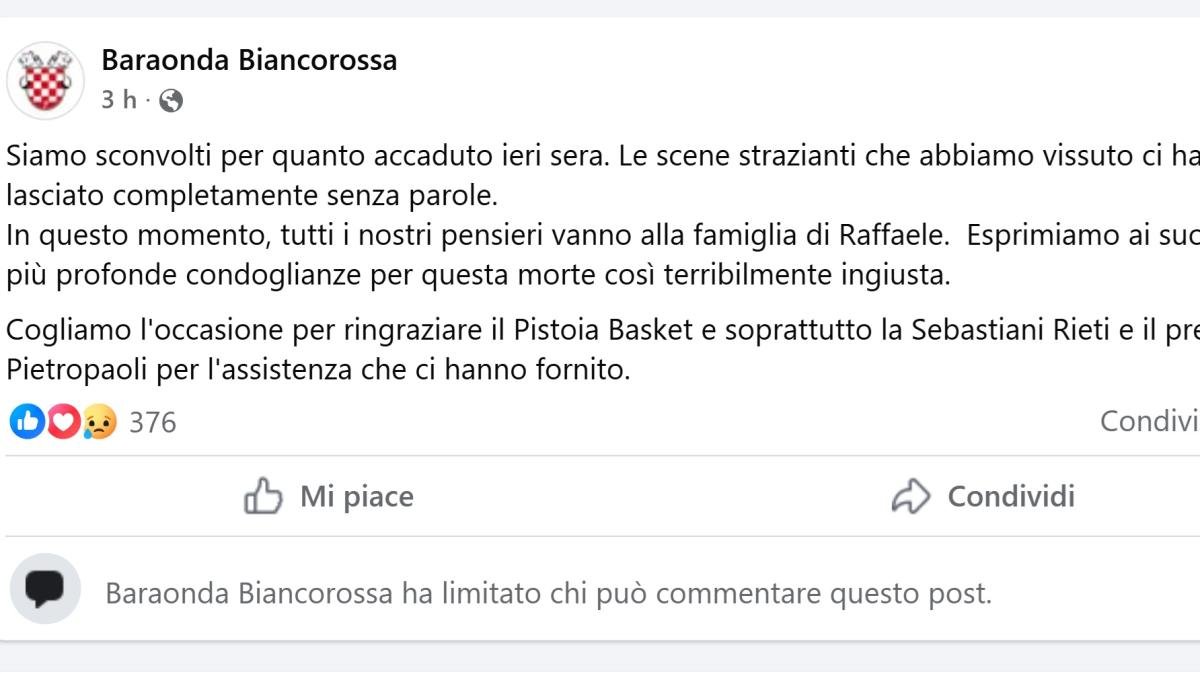
Task: Open the share count at right edge
Action: tap(1150, 422)
